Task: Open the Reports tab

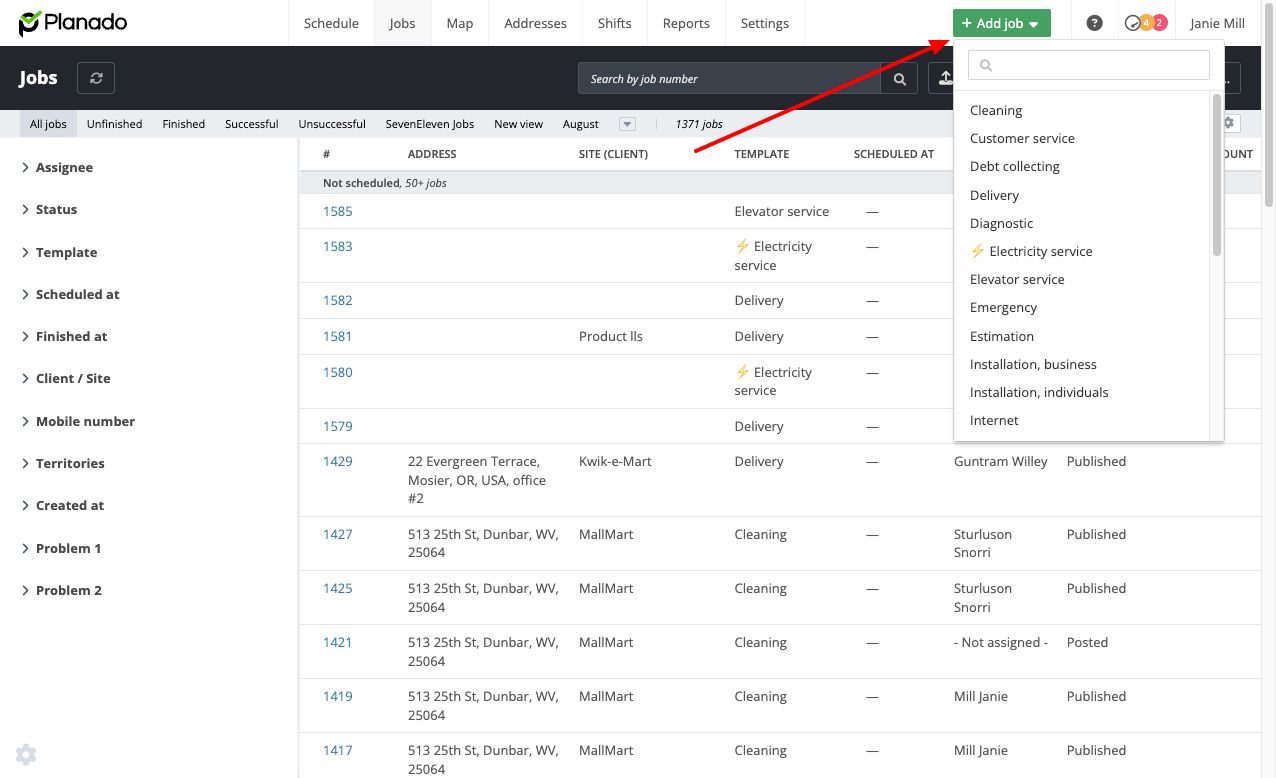Action: click(x=686, y=23)
